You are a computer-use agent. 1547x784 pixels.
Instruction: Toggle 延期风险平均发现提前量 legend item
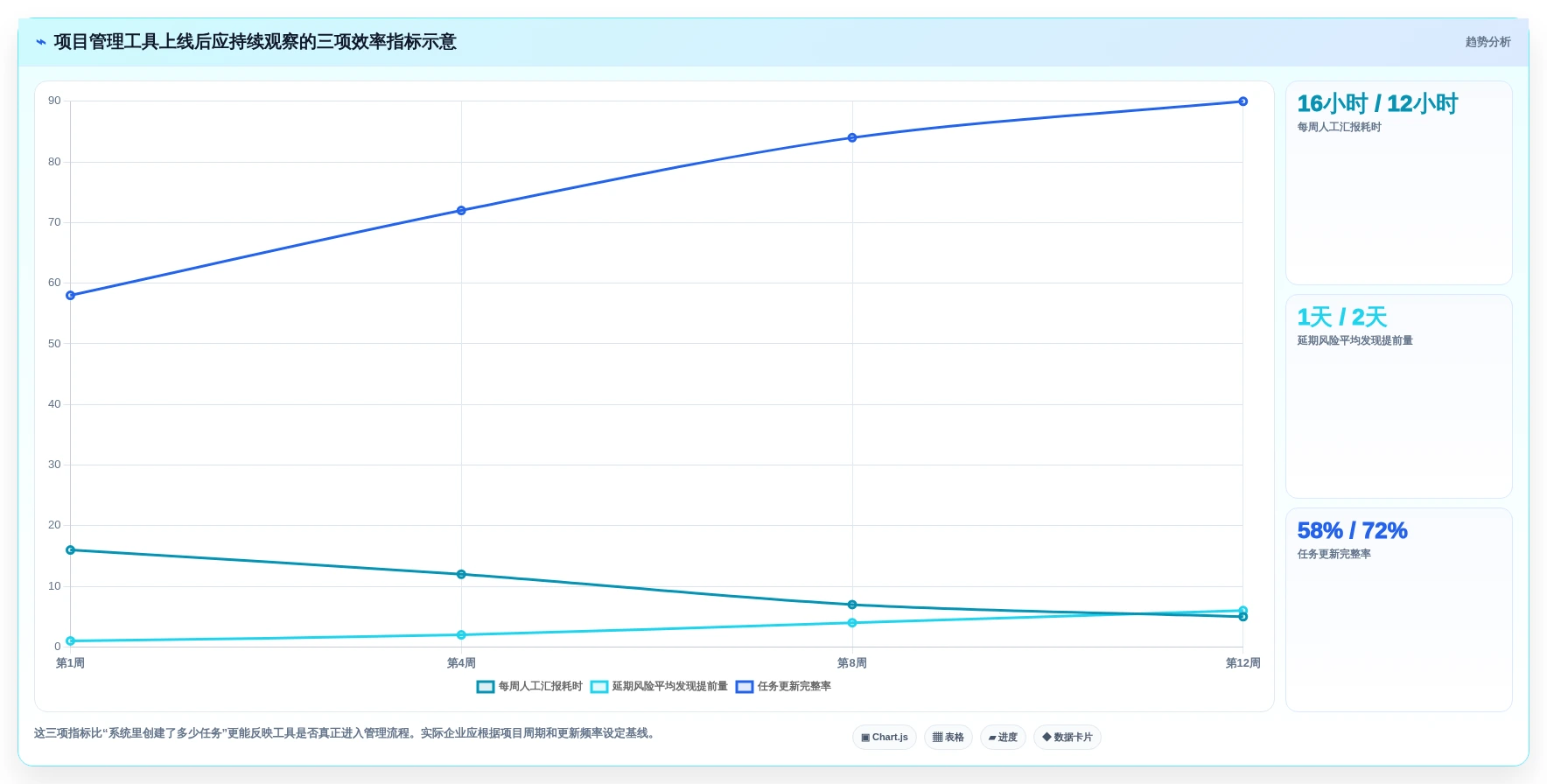[659, 687]
